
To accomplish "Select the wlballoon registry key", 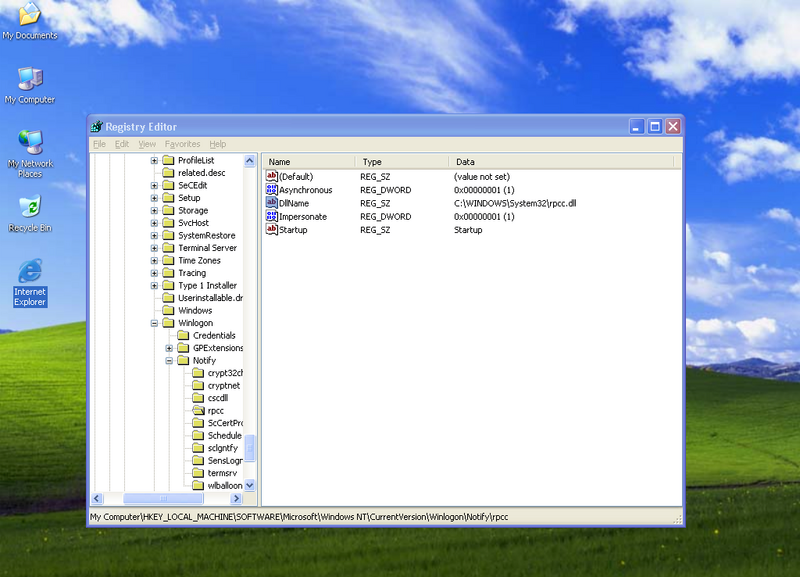I will (225, 485).
